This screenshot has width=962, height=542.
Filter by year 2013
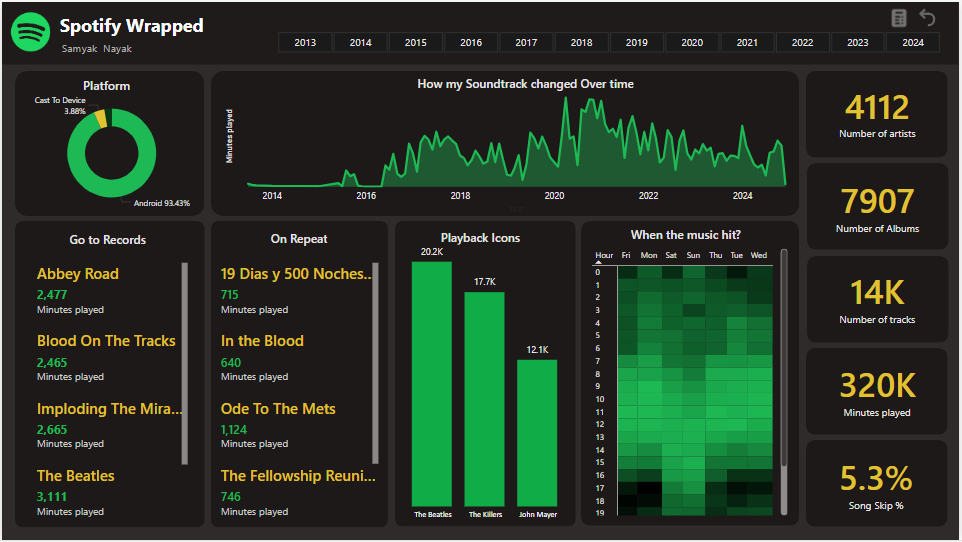(305, 42)
